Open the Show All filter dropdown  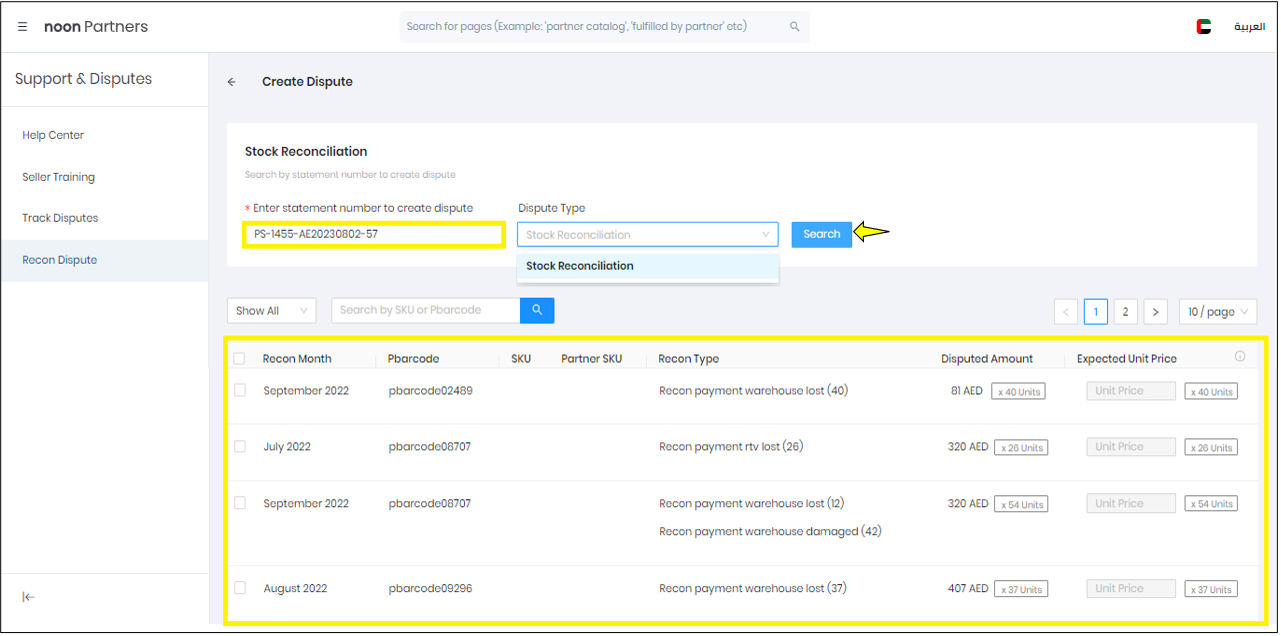pos(270,310)
